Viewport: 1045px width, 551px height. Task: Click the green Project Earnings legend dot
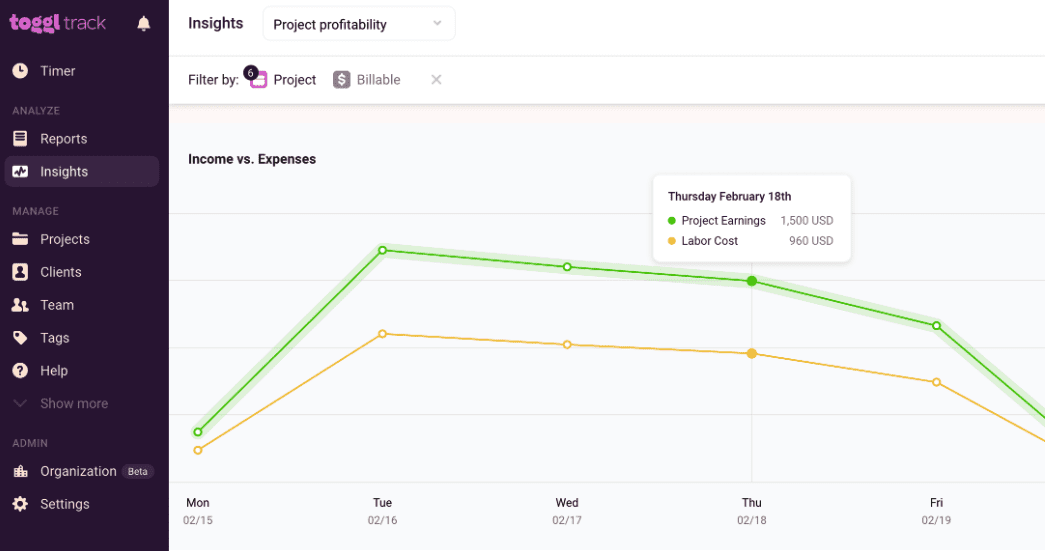tap(671, 221)
